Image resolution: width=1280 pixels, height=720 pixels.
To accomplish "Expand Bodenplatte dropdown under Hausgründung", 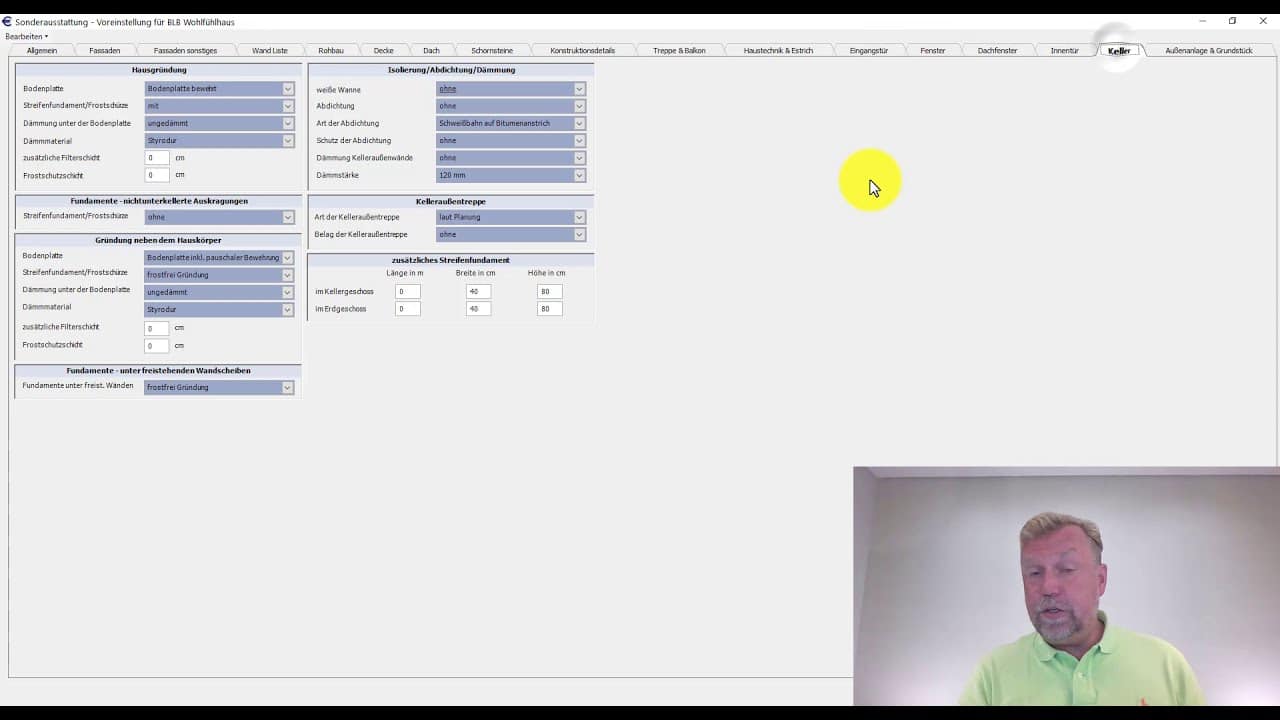I will 219,89.
